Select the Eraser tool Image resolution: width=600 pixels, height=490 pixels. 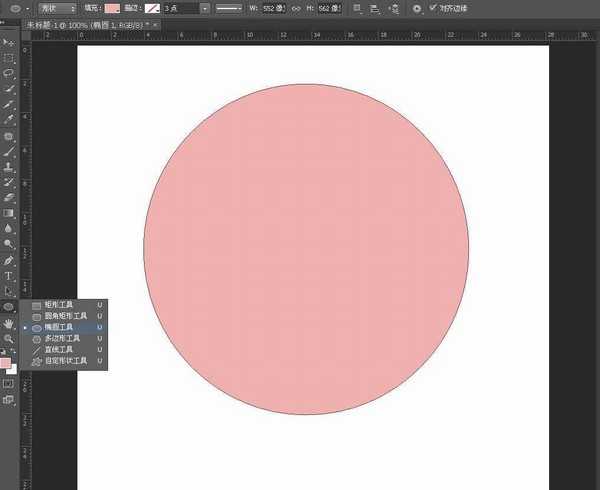(8, 197)
